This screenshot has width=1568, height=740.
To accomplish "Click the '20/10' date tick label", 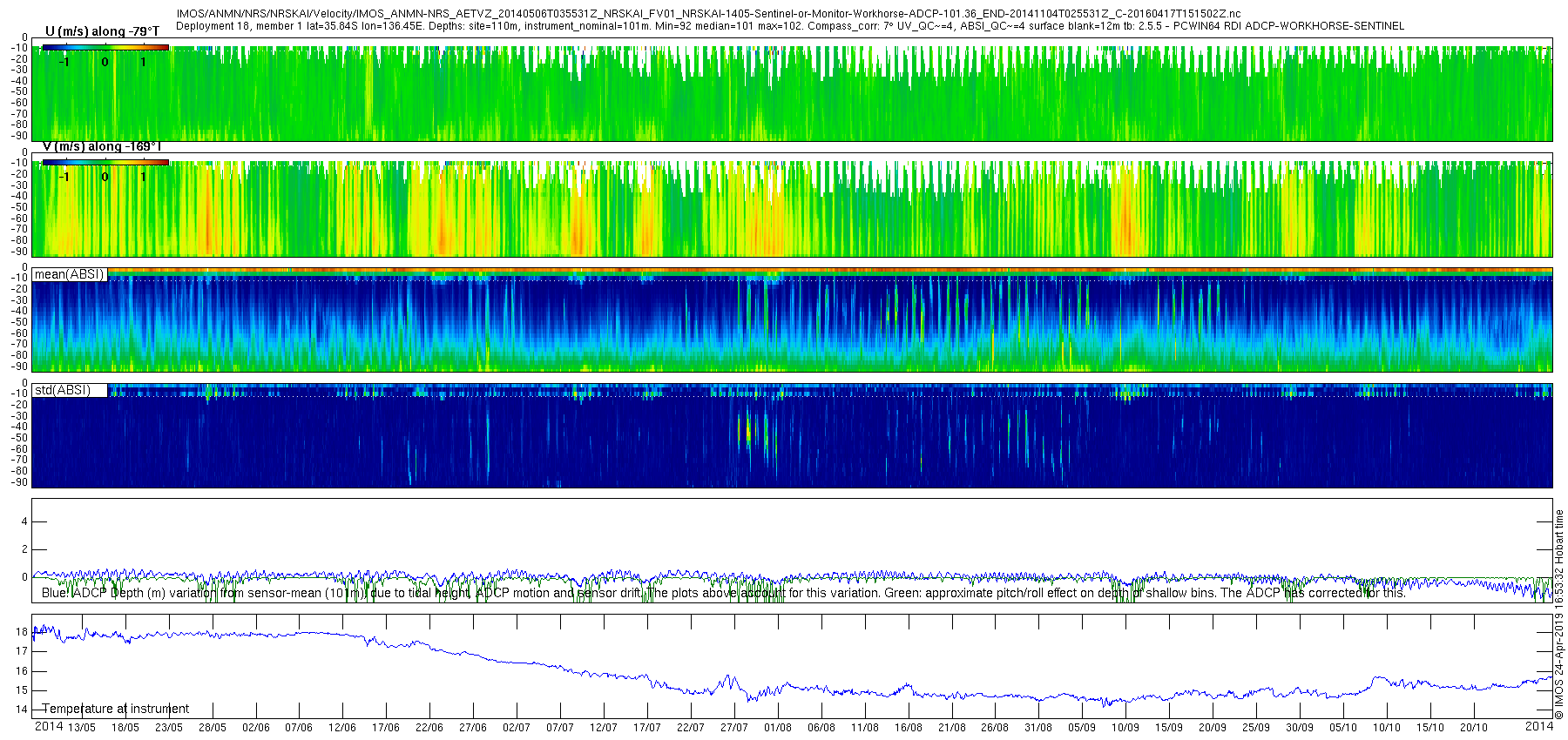I will click(1474, 727).
